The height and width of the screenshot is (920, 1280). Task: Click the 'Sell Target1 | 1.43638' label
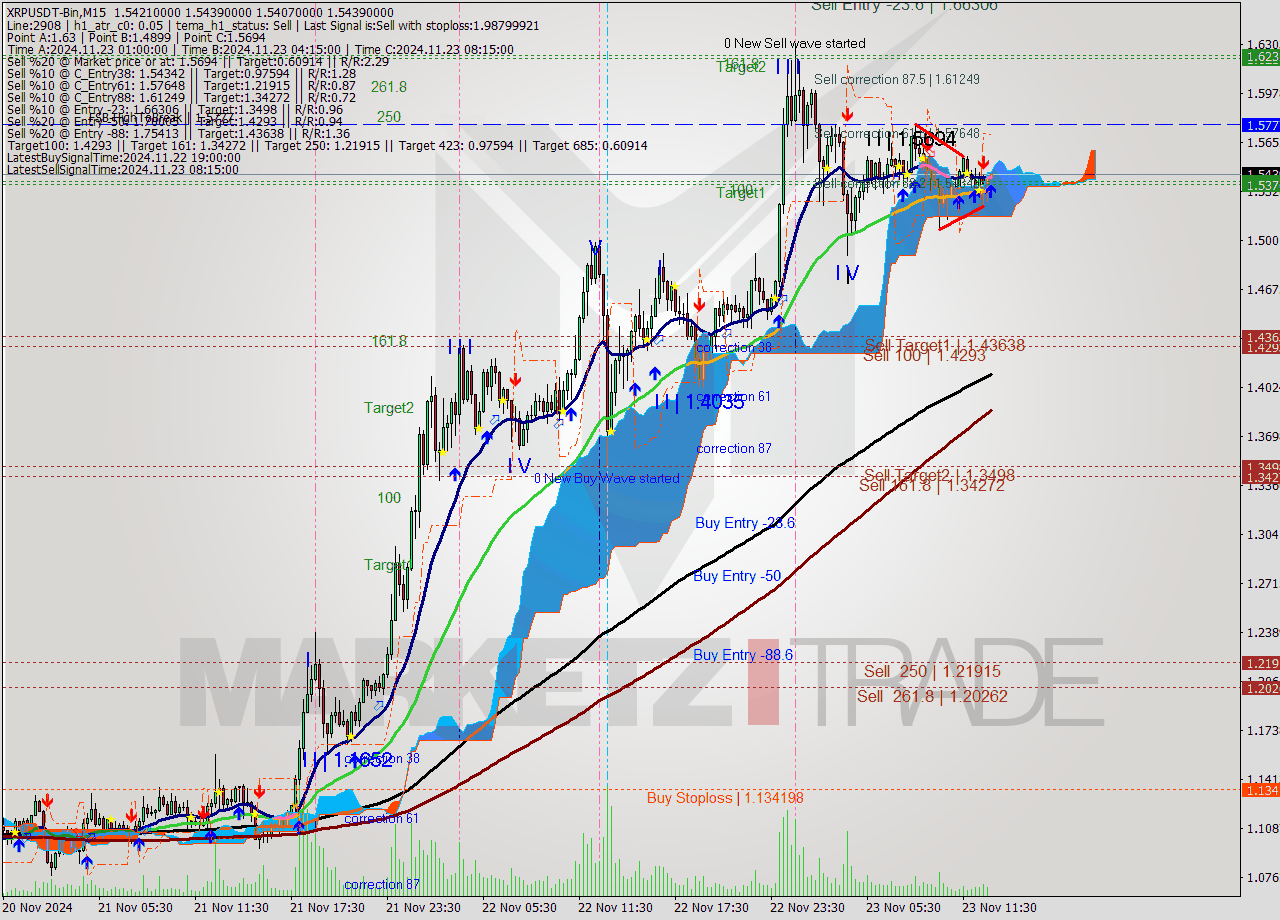coord(944,345)
